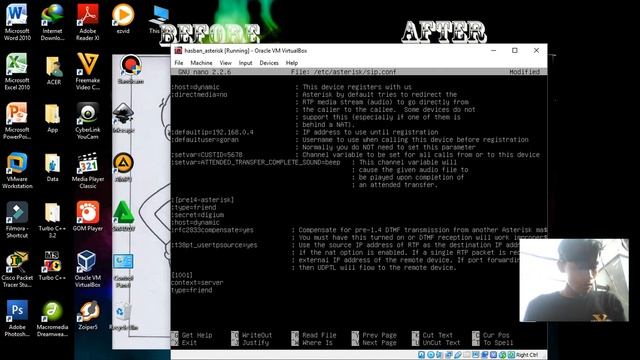Select the GOM Player desktop icon

click(87, 216)
